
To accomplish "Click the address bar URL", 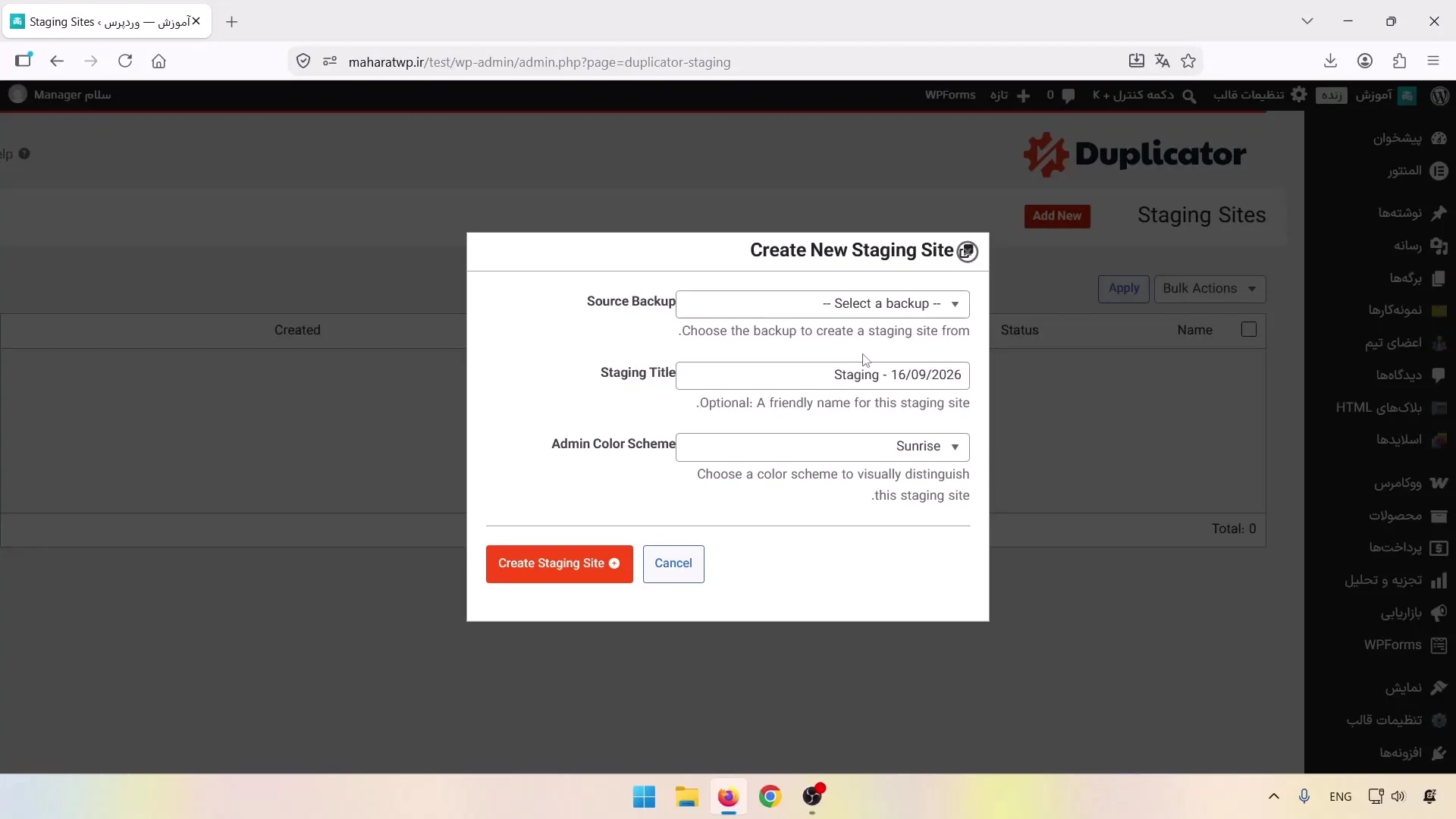I will [x=539, y=62].
